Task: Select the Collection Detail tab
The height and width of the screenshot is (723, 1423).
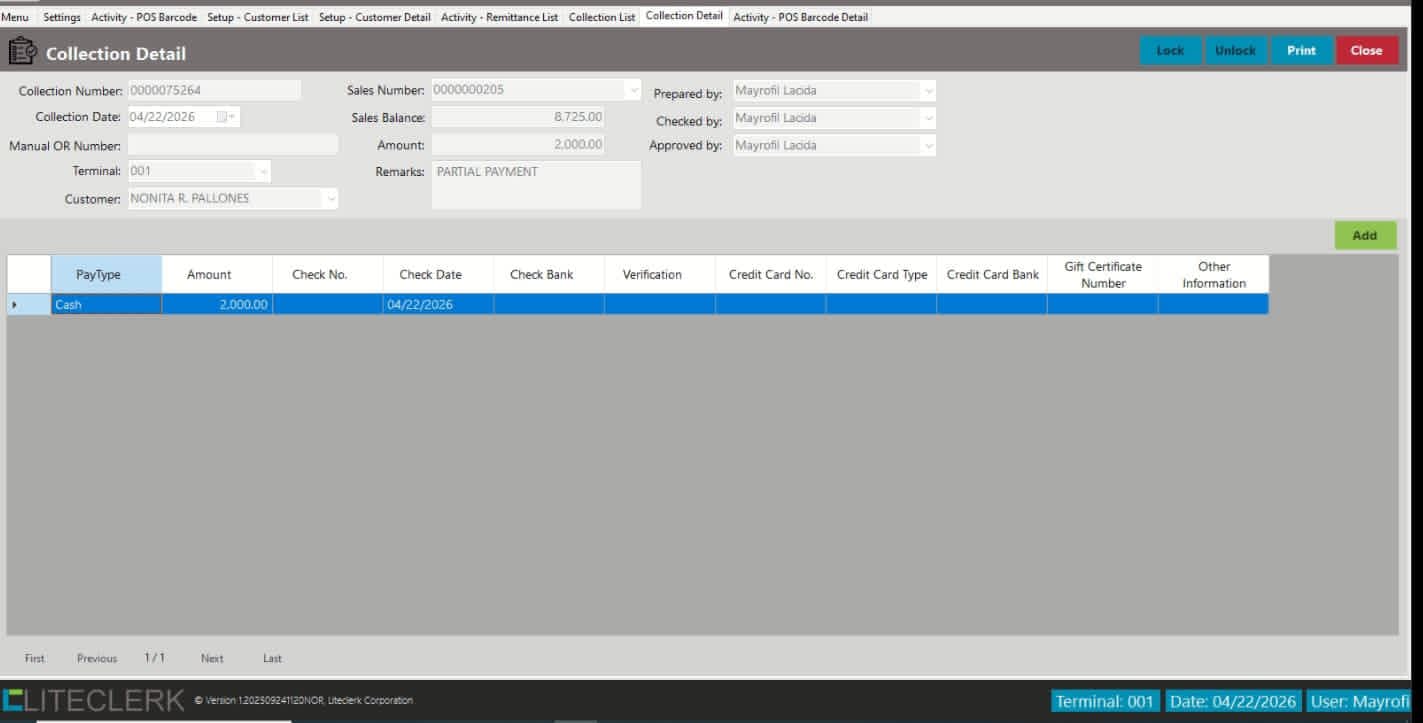Action: tap(684, 16)
